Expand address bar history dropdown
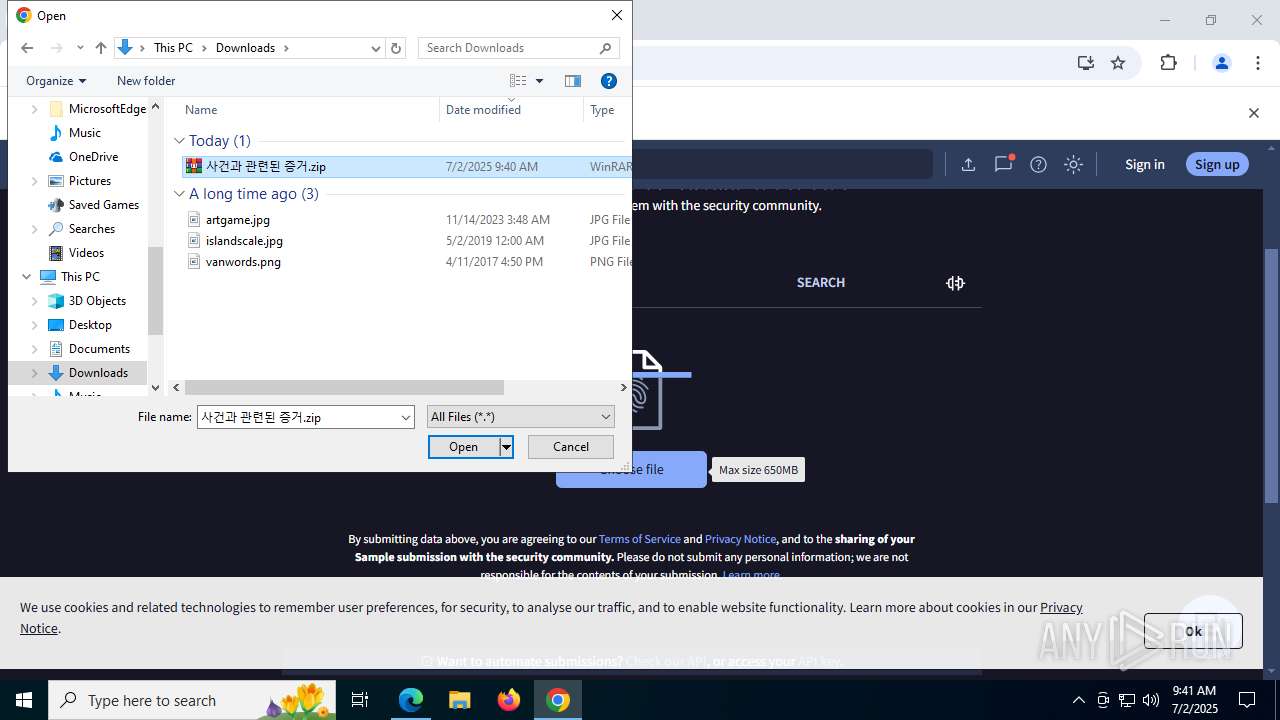Viewport: 1280px width, 720px height. click(376, 48)
